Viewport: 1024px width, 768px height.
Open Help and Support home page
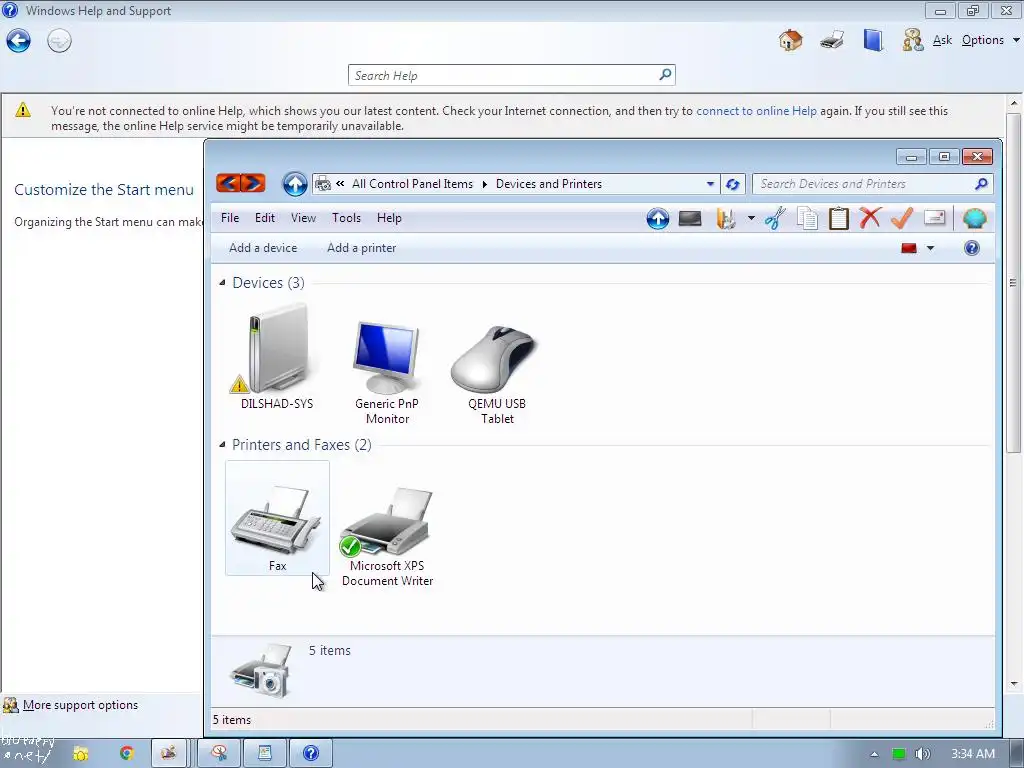[790, 40]
